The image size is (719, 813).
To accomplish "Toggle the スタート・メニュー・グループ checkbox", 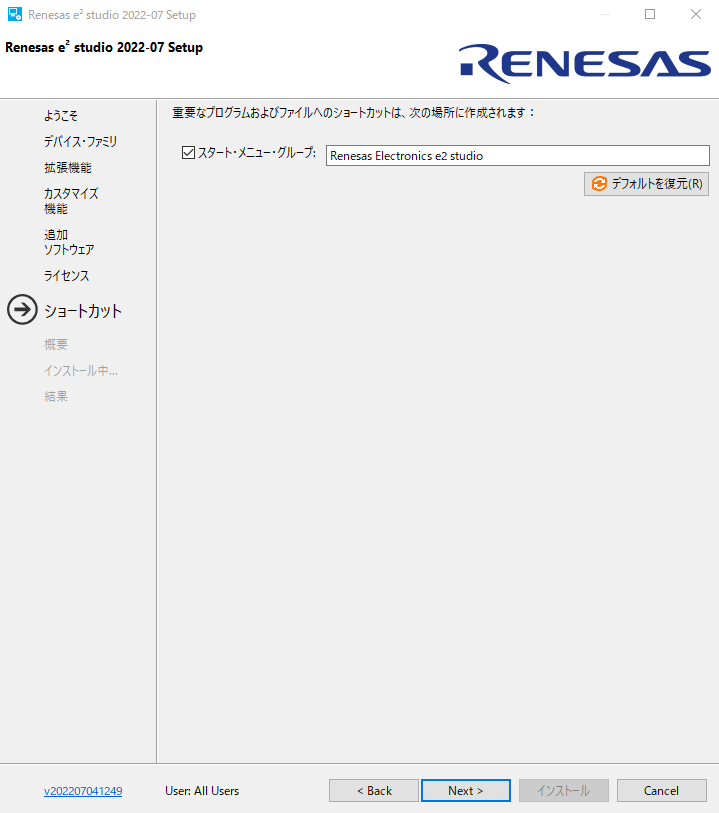I will [x=188, y=153].
